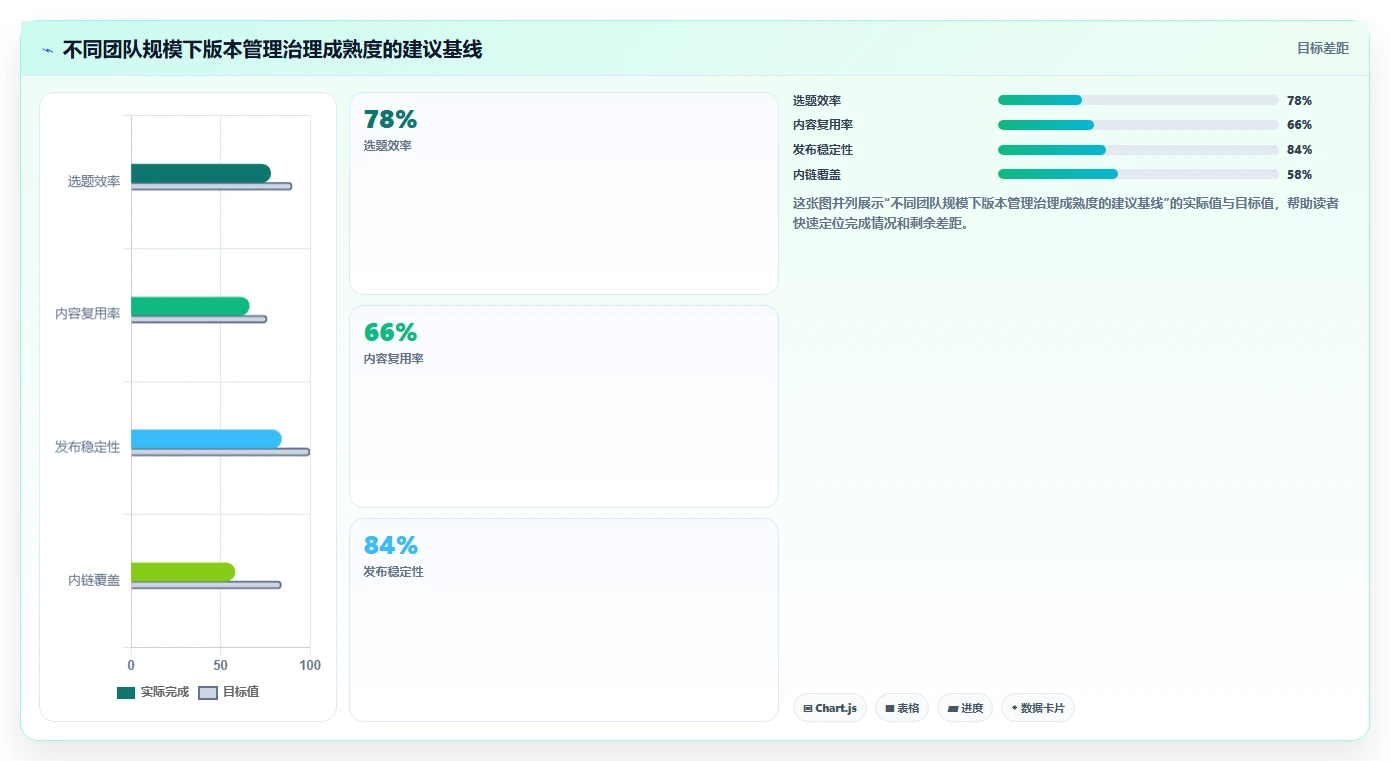
Task: Click 内容复用率 label in the 66% card
Action: [x=394, y=359]
